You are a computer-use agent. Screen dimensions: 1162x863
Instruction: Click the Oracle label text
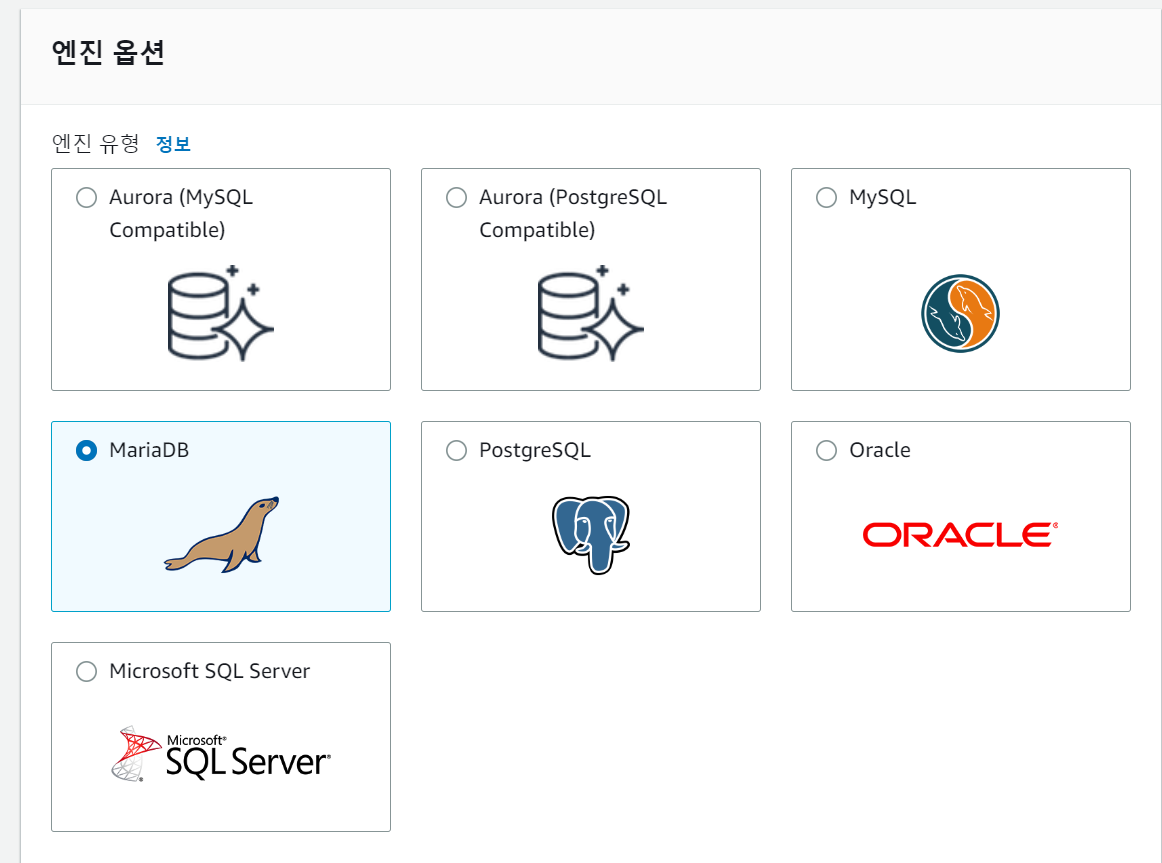click(x=880, y=450)
